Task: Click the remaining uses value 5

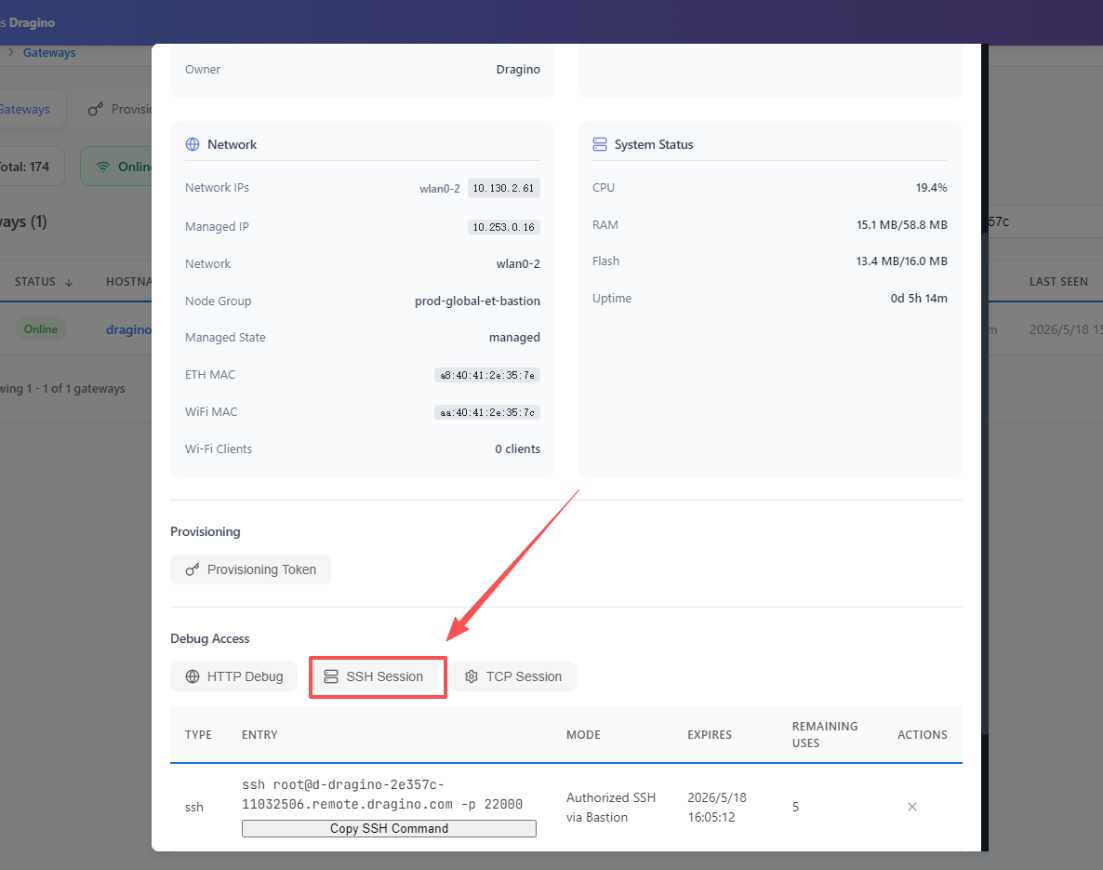Action: [796, 807]
